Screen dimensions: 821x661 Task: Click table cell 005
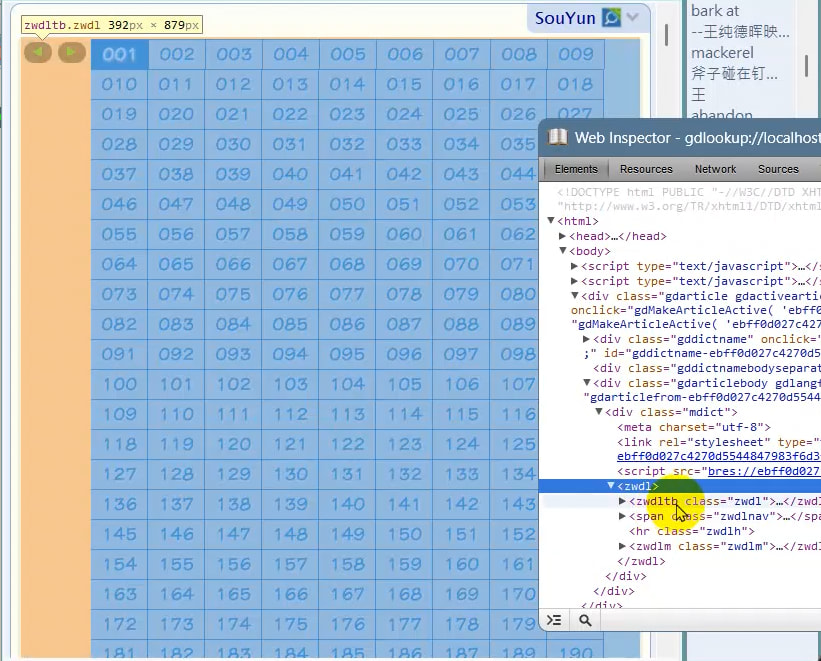tap(347, 54)
